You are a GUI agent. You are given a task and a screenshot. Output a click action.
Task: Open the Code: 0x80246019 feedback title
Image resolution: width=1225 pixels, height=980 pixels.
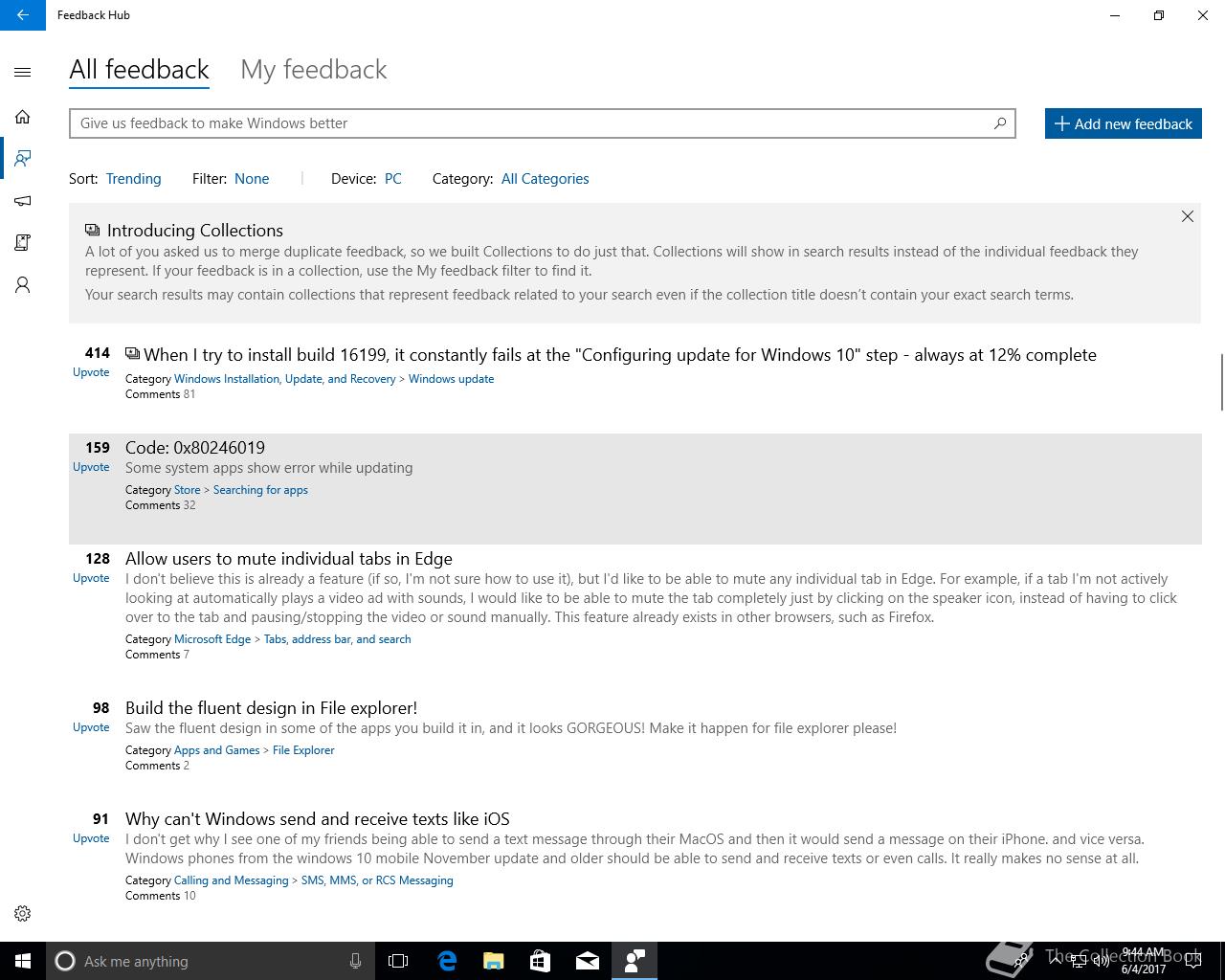click(x=195, y=448)
